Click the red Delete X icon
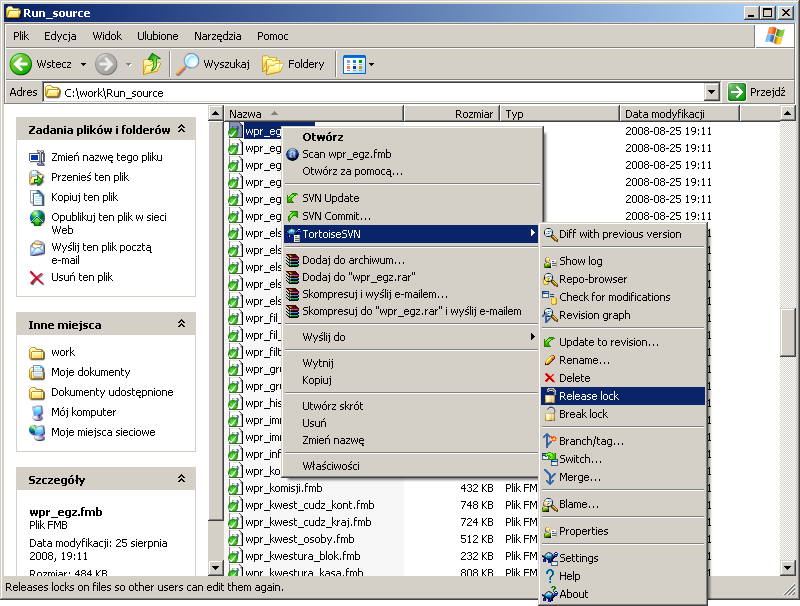This screenshot has height=606, width=800. click(550, 378)
